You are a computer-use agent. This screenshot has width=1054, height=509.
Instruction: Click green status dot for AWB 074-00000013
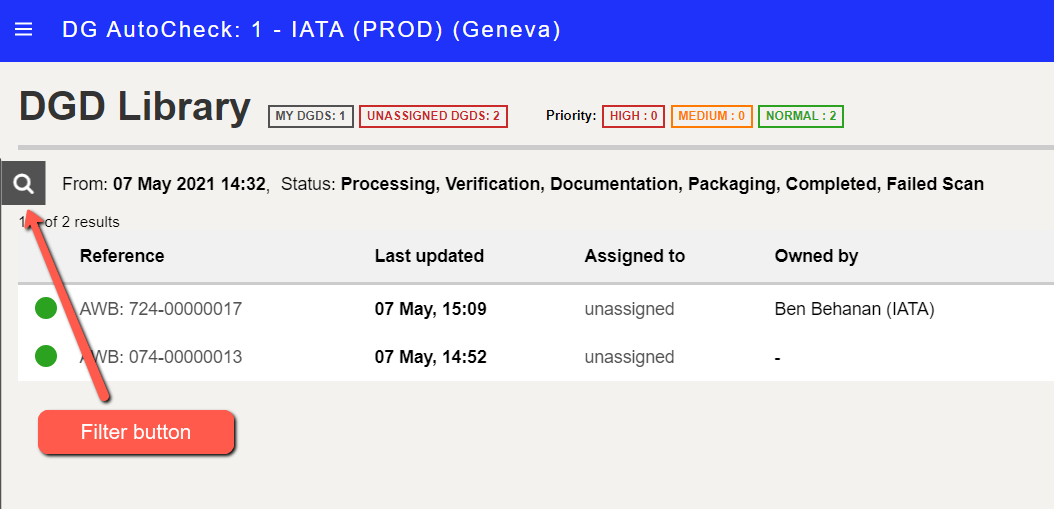(x=46, y=356)
